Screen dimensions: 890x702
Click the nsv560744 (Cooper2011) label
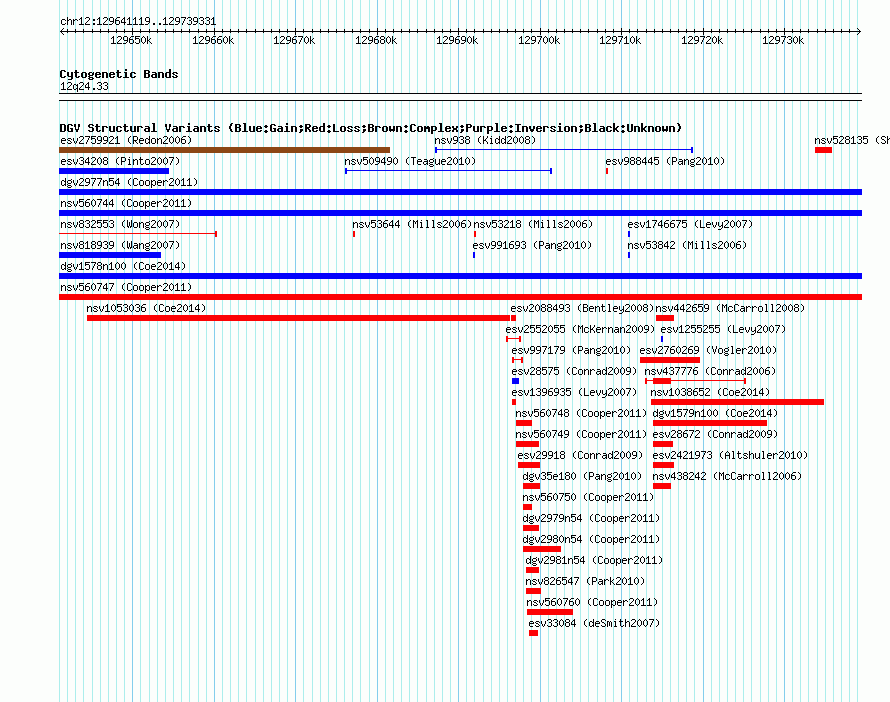(126, 203)
